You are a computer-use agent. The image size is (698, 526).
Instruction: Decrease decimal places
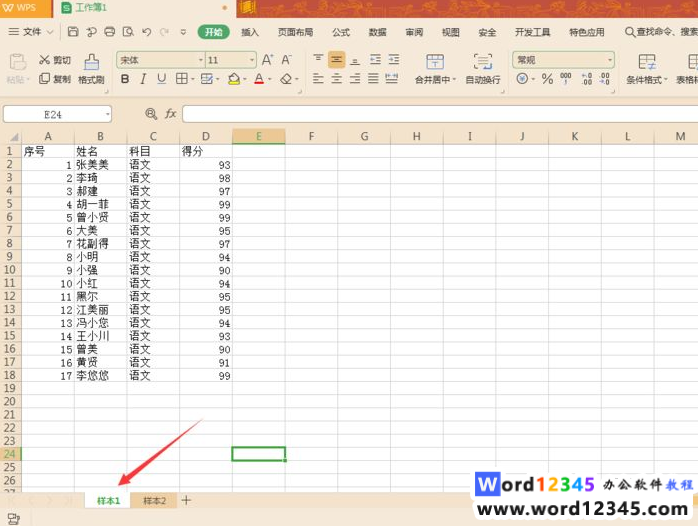[x=605, y=79]
